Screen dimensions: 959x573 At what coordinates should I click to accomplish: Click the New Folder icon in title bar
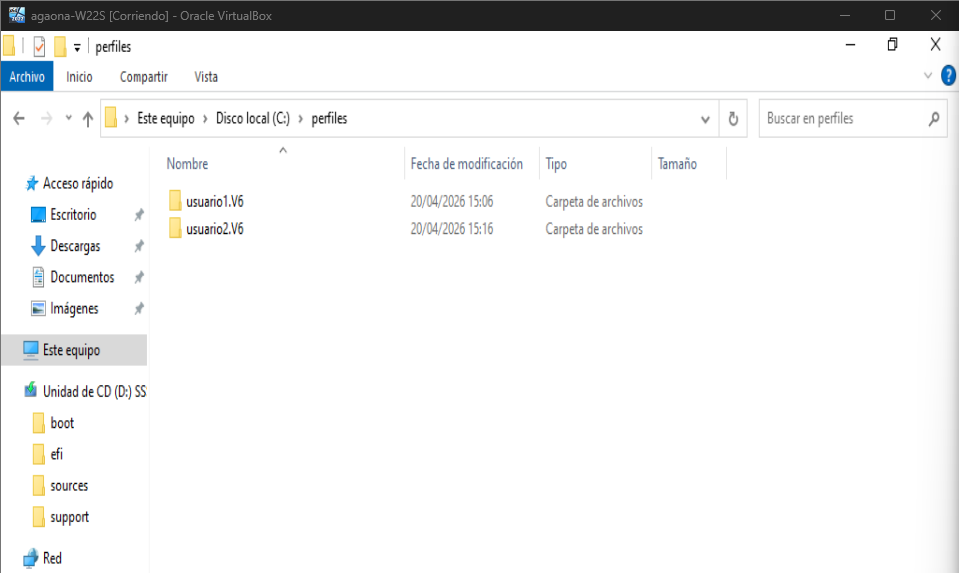pos(60,47)
